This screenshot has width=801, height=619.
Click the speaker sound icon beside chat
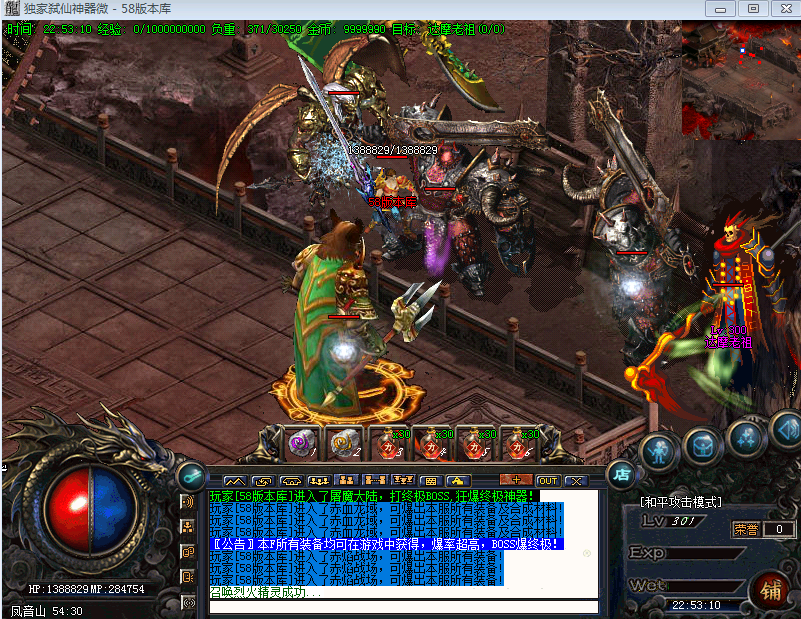(187, 502)
